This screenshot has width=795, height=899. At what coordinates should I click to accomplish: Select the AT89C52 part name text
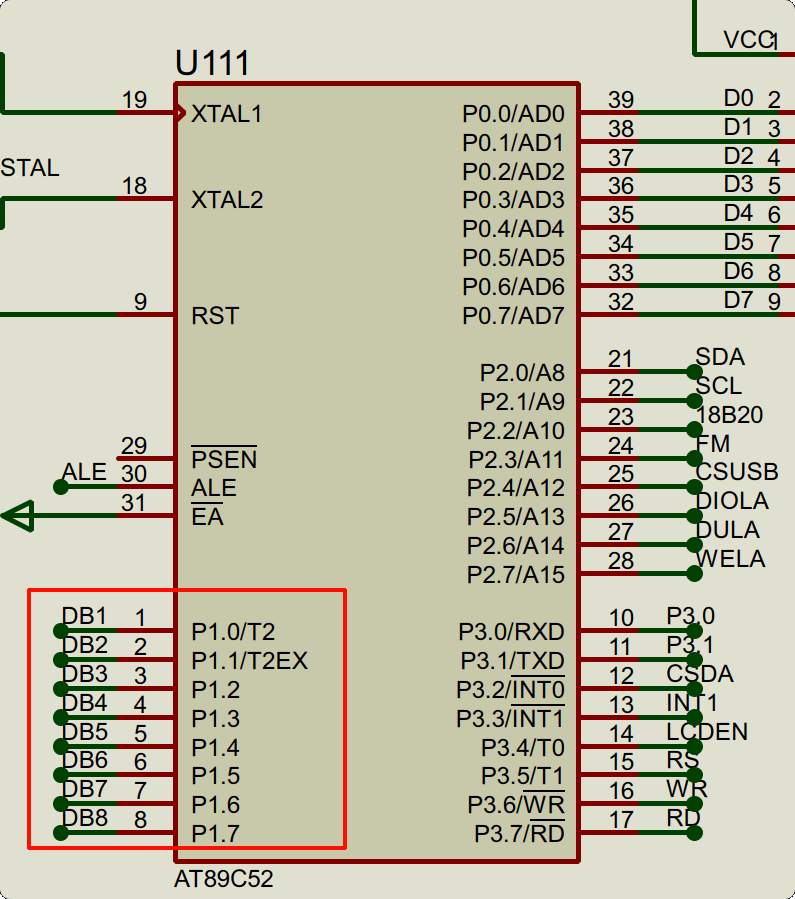(223, 880)
